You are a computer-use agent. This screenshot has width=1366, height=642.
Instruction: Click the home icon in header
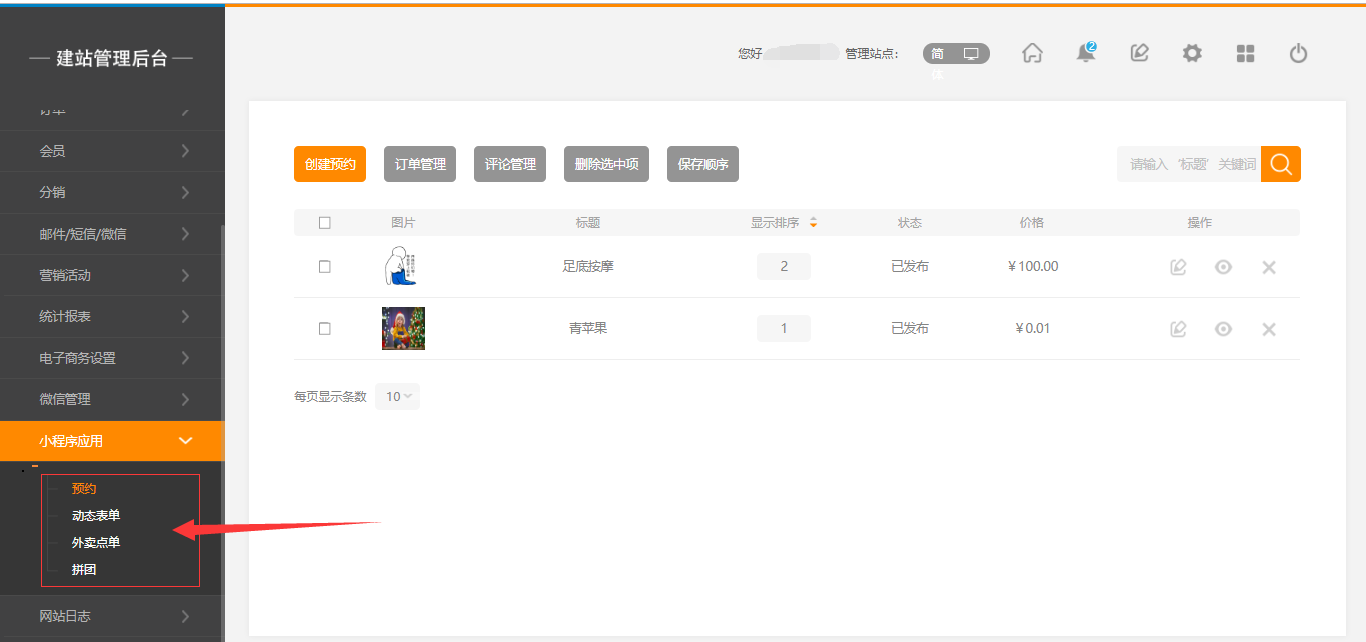tap(1032, 54)
